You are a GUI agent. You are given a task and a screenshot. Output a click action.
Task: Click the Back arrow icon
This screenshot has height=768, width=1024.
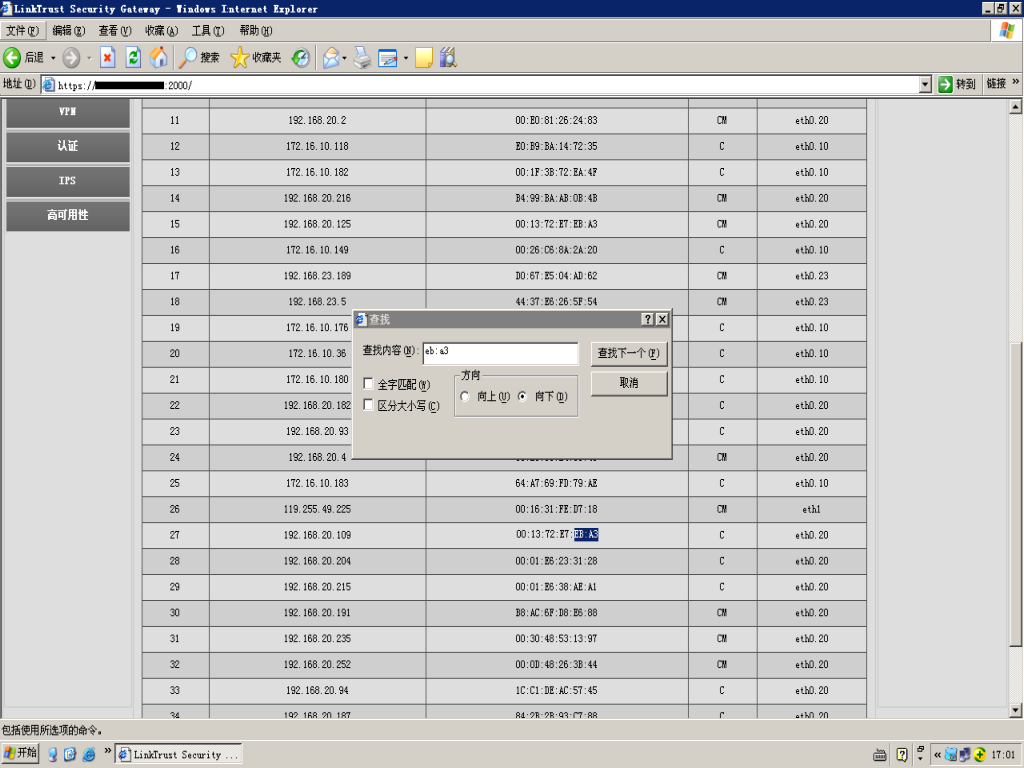pos(12,57)
